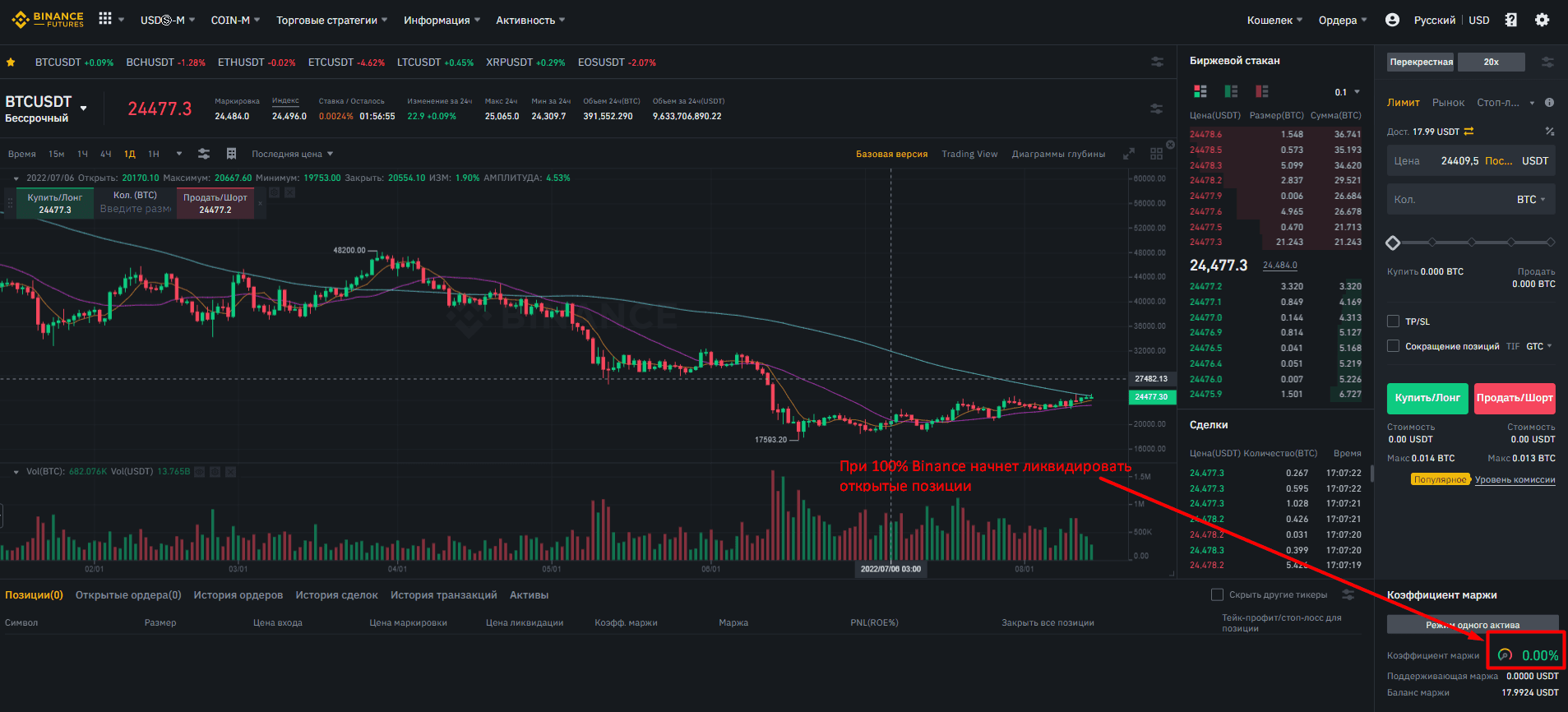Screen dimensions: 1568x712
Task: Open order panel preferences sliders icon
Action: tap(1547, 62)
